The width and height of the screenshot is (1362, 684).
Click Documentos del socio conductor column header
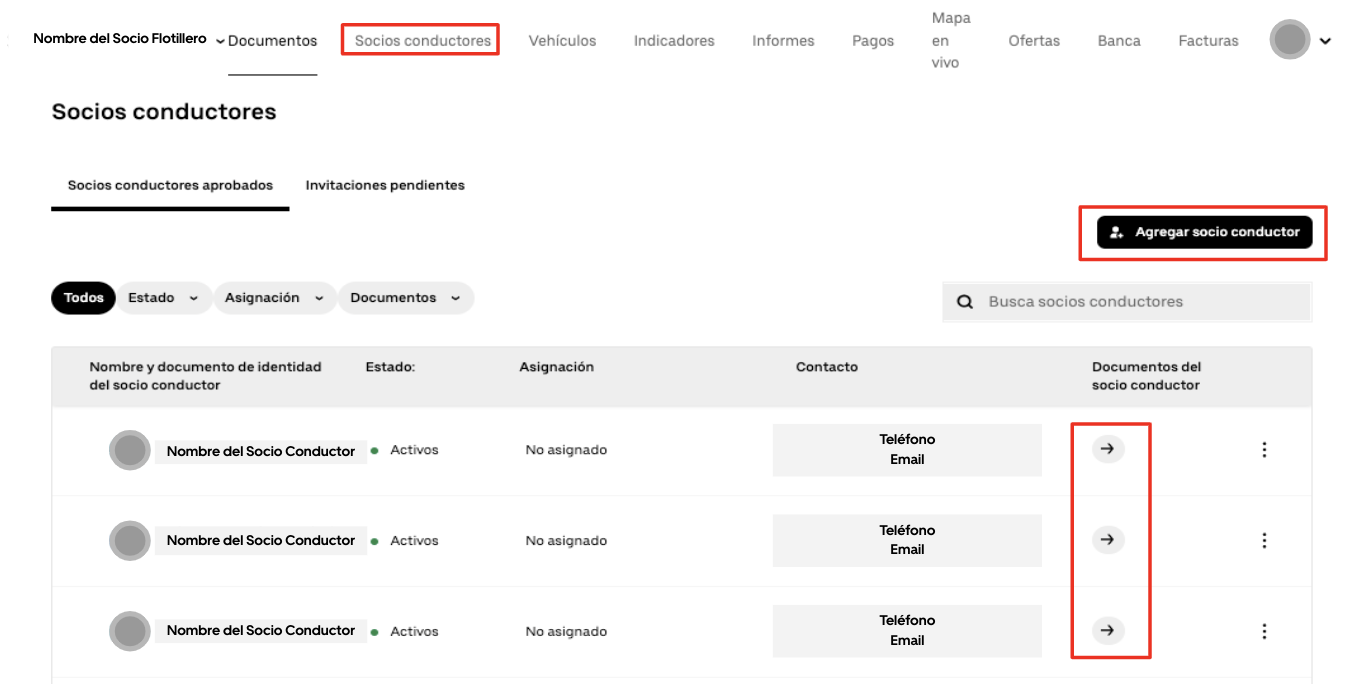(x=1146, y=376)
